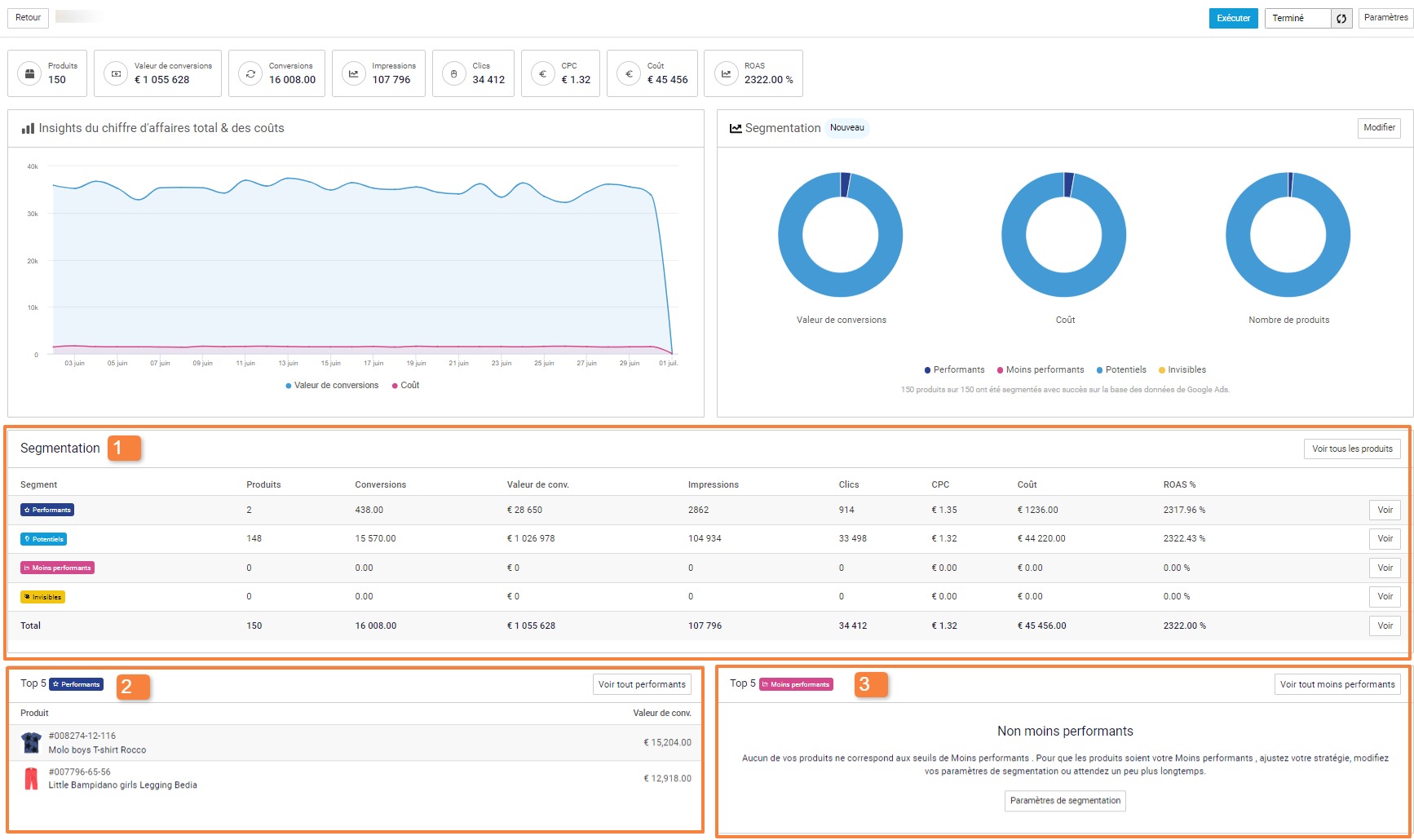Click the Produits briefcase icon
1414x840 pixels.
(x=29, y=73)
